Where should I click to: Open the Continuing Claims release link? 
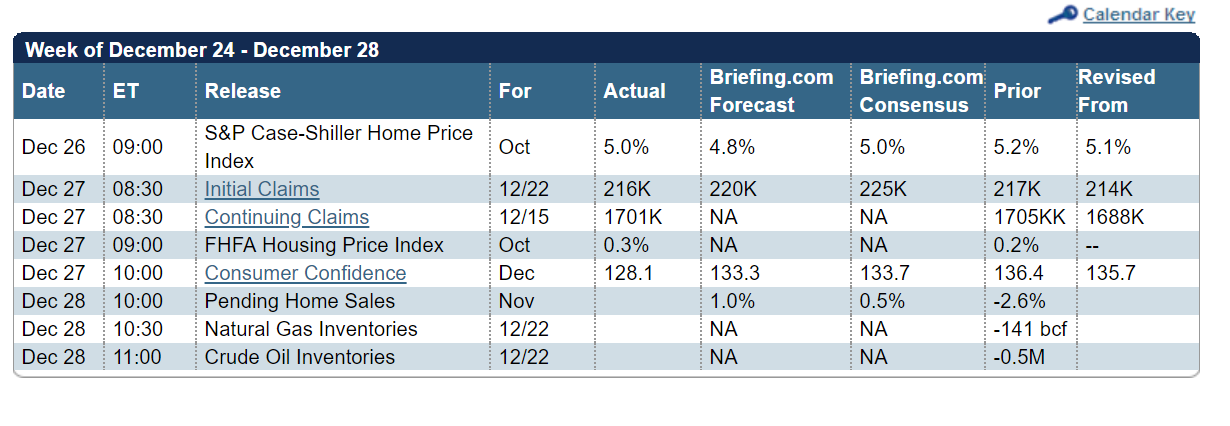click(x=287, y=217)
